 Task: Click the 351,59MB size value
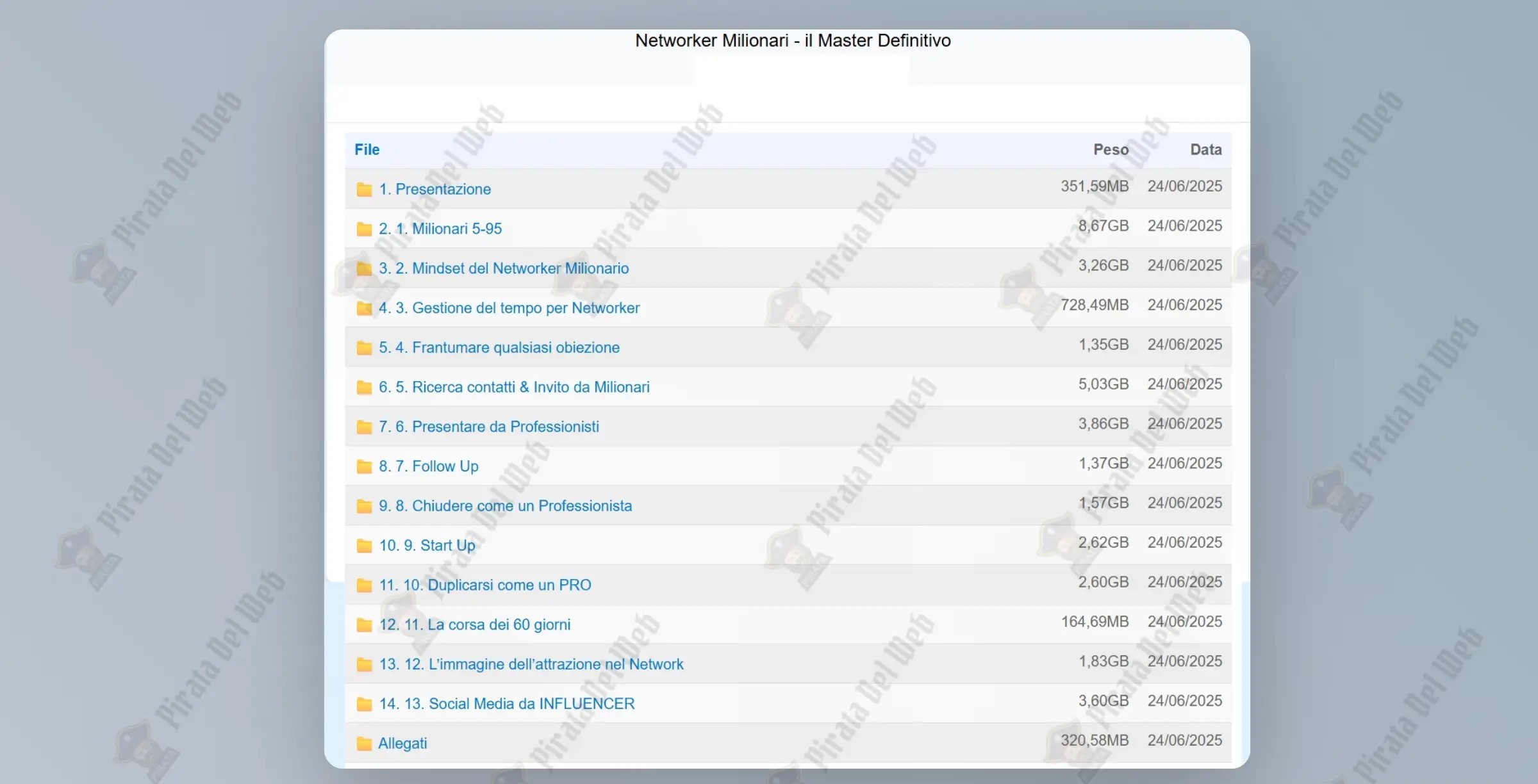point(1095,186)
